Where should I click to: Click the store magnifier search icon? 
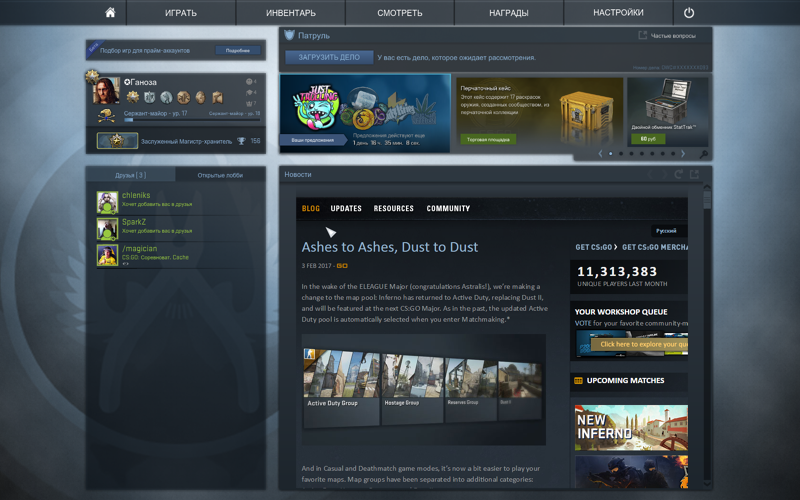pyautogui.click(x=704, y=154)
